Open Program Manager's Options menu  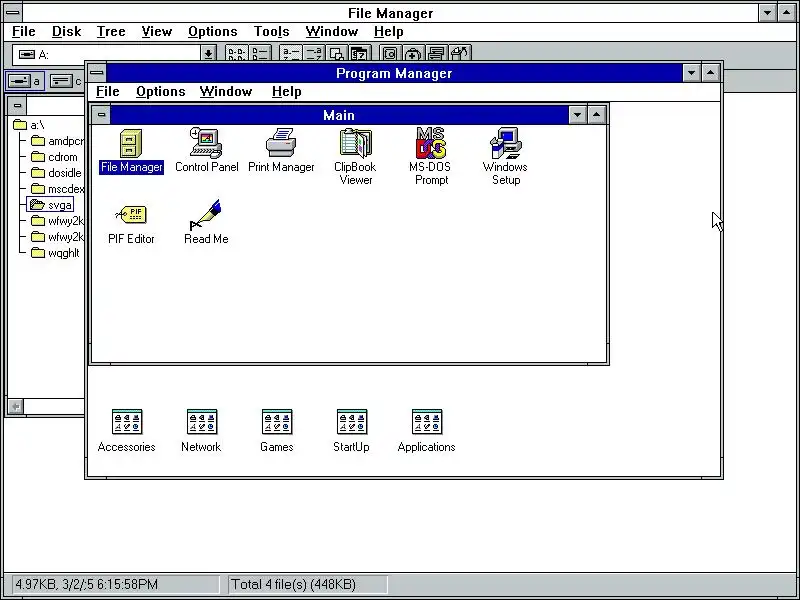coord(161,92)
